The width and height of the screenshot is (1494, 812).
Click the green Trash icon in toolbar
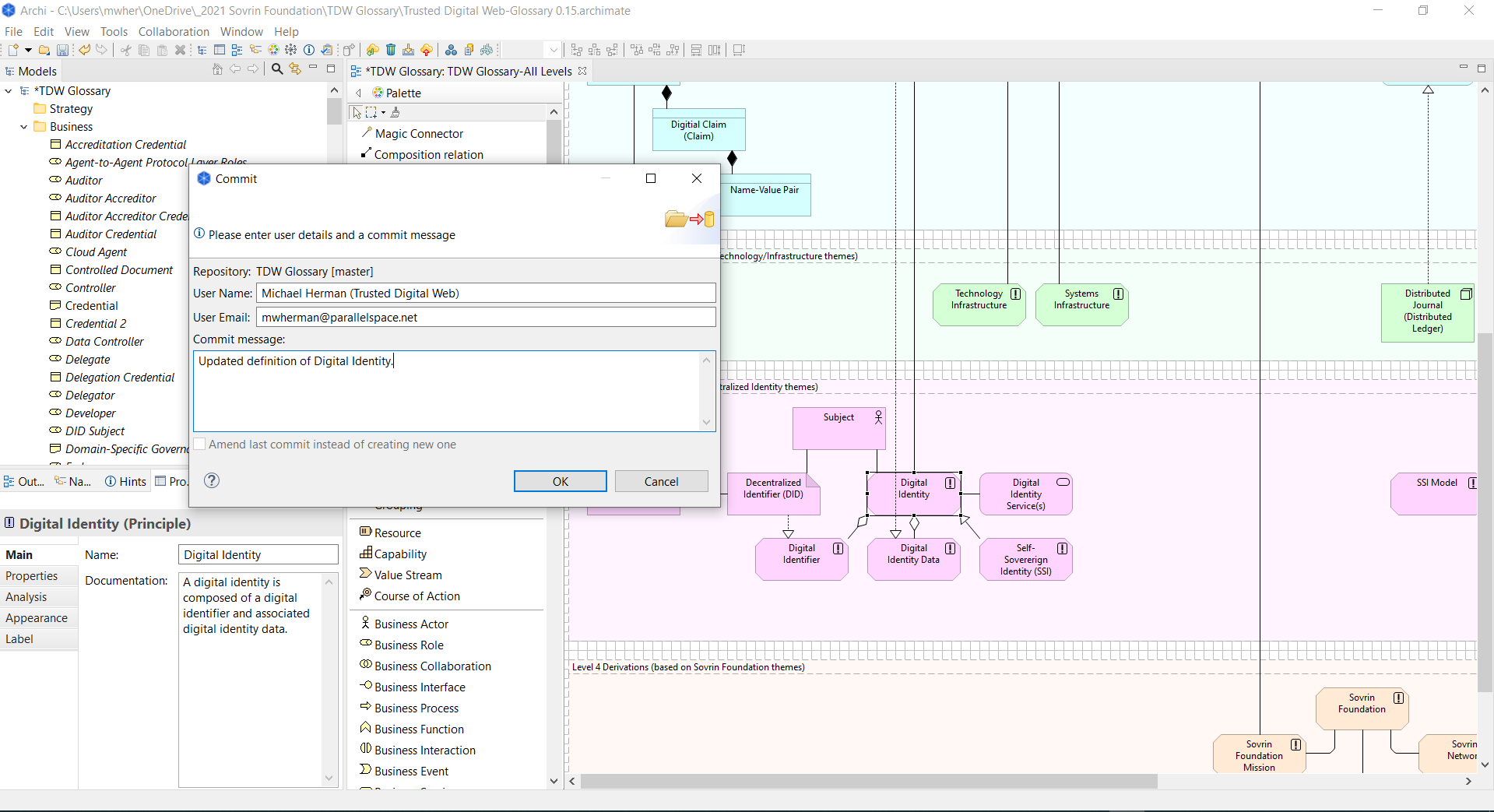(391, 50)
